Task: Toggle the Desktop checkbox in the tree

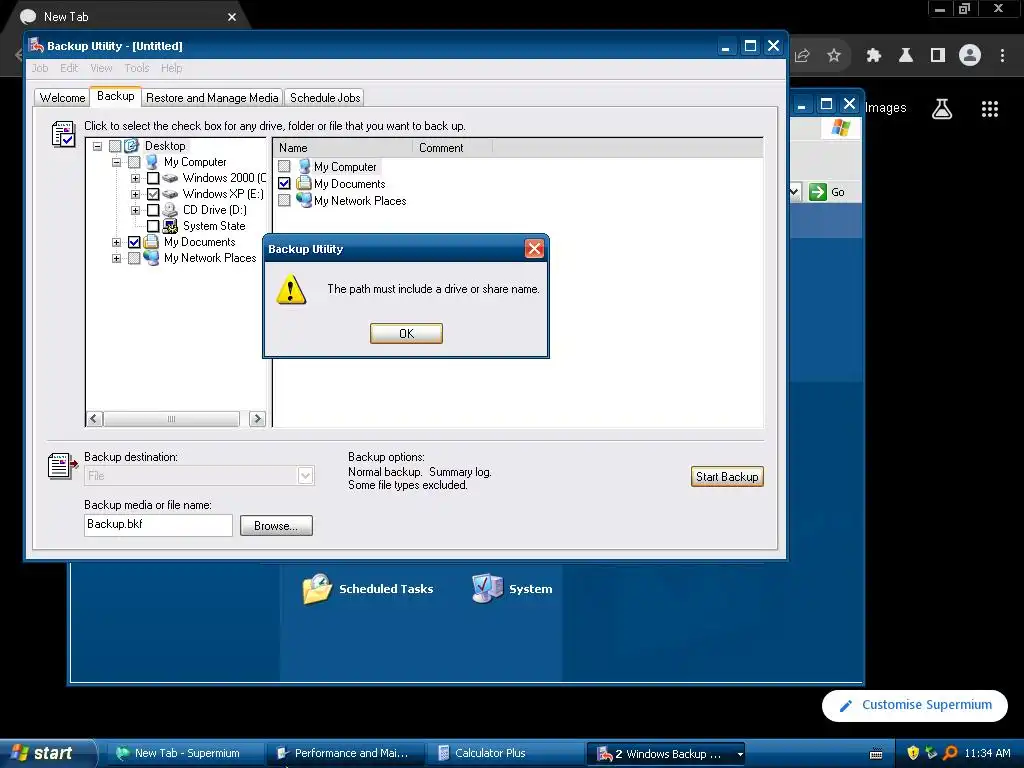Action: coord(115,146)
